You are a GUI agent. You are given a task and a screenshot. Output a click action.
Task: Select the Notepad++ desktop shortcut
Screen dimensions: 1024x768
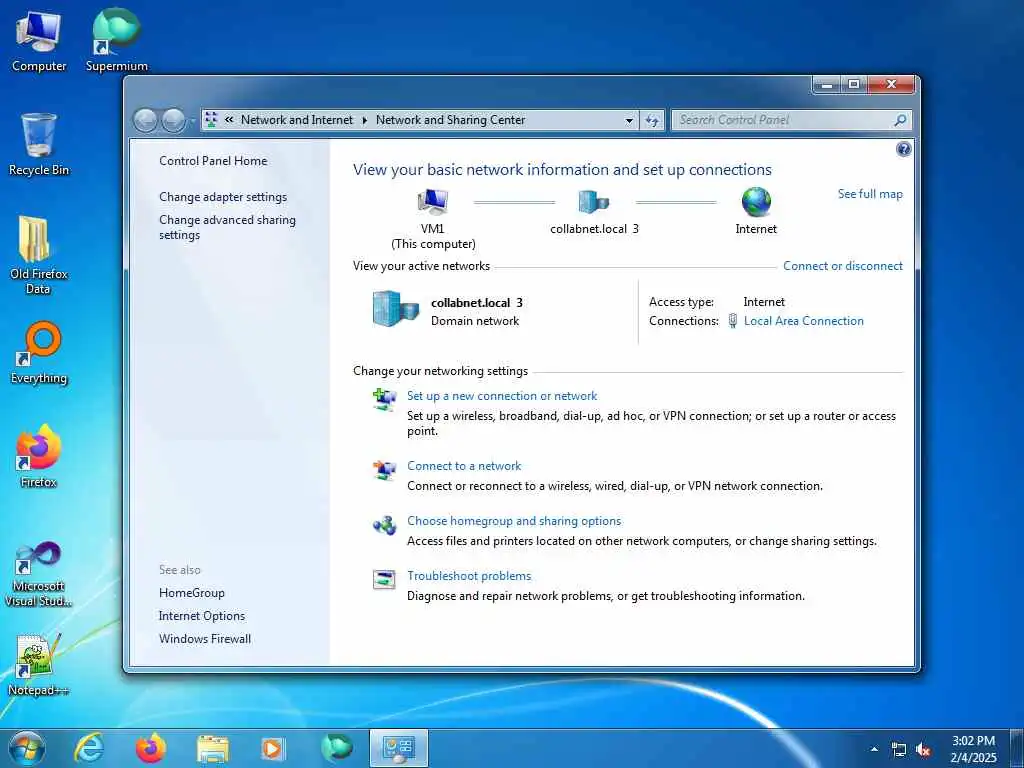coord(39,665)
